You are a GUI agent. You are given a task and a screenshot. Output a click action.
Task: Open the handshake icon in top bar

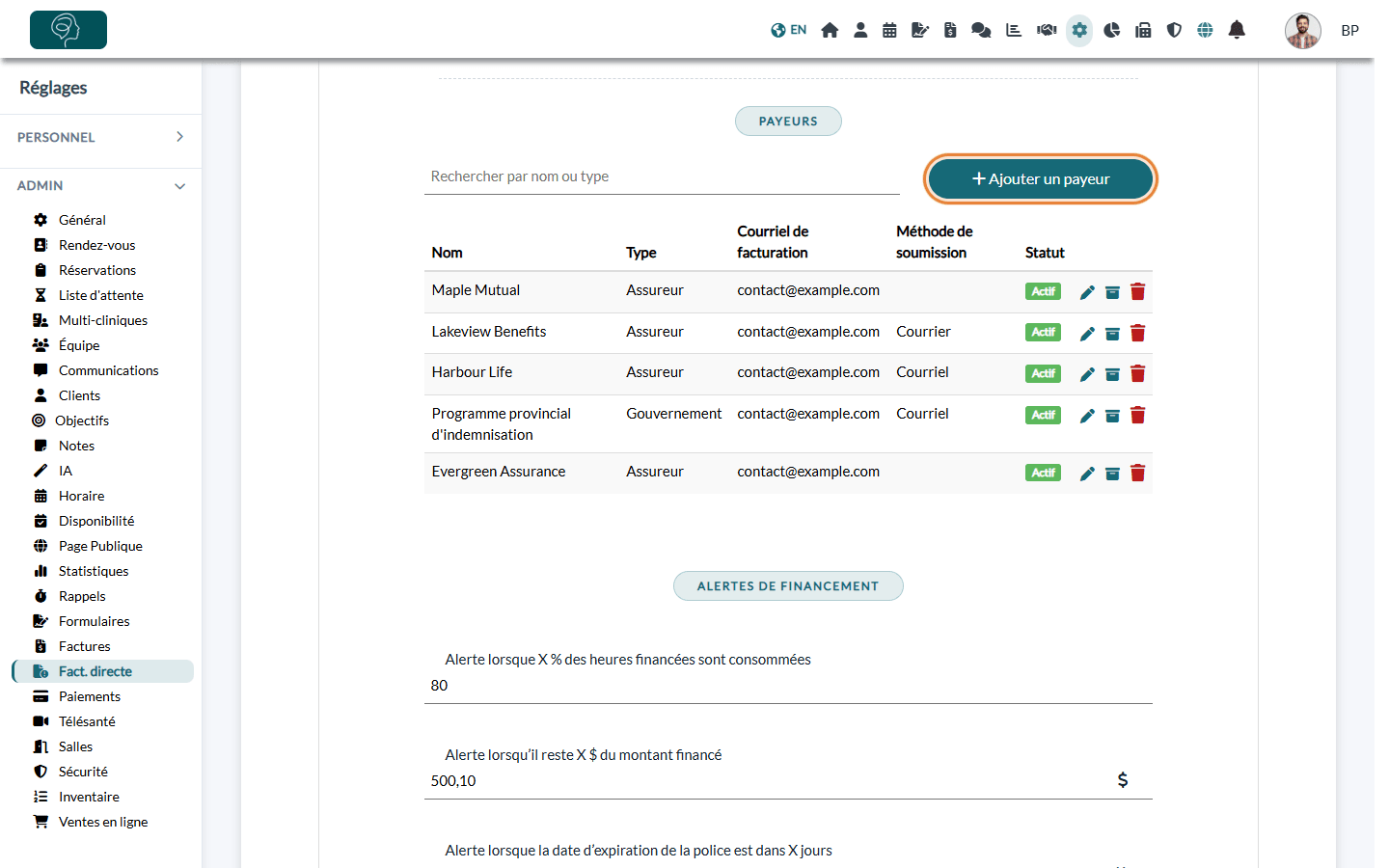1047,30
